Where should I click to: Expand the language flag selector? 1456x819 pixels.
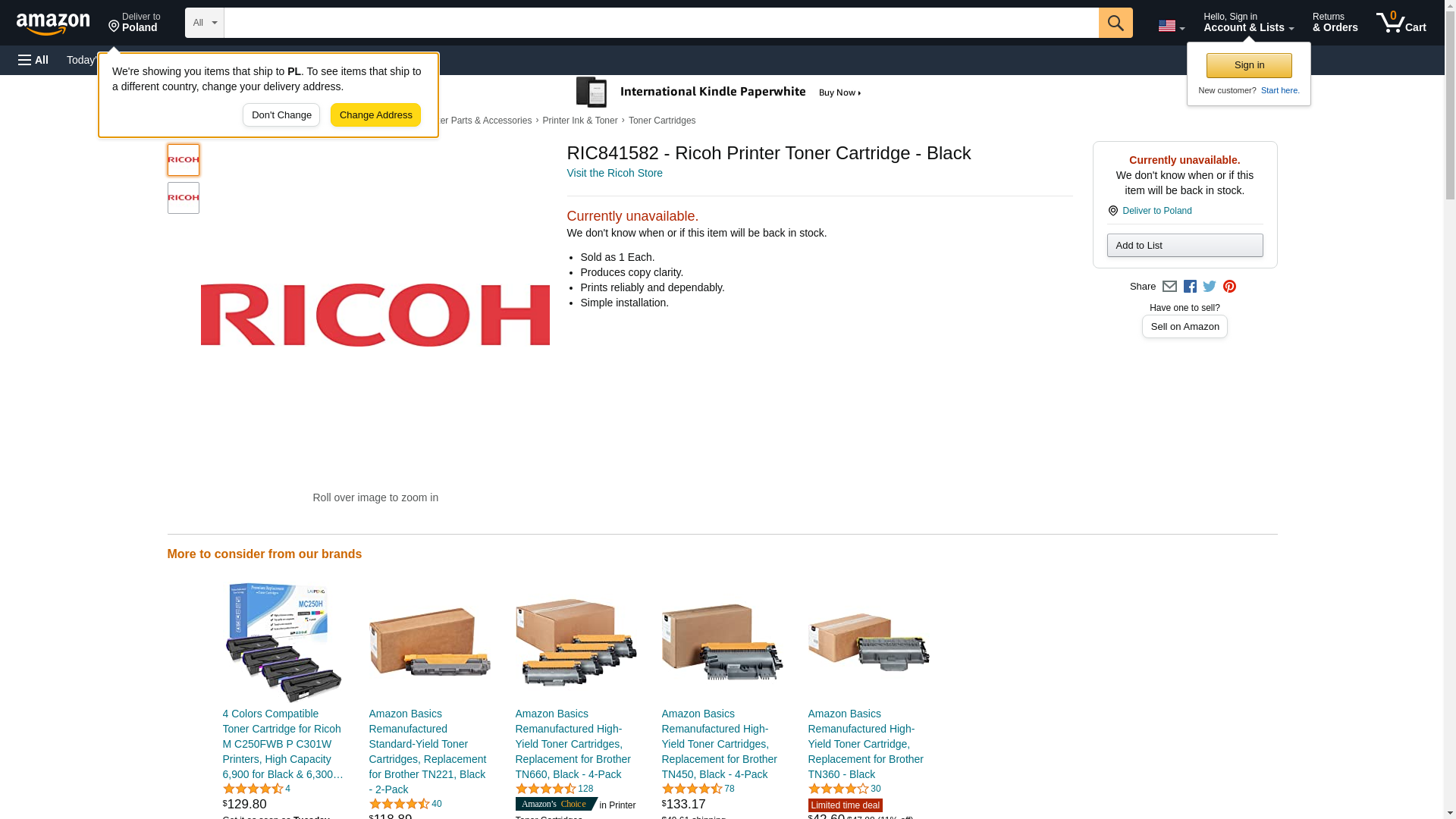pos(1171,26)
